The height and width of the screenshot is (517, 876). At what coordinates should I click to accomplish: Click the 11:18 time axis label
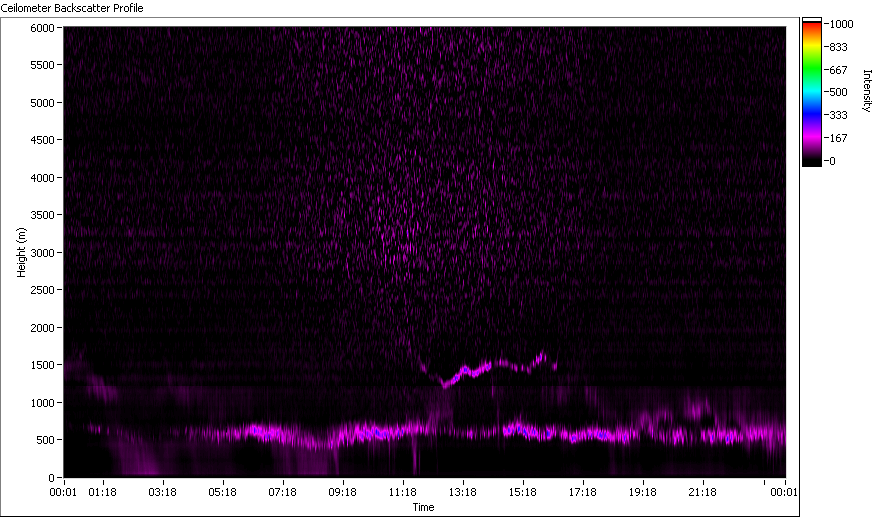(x=402, y=492)
